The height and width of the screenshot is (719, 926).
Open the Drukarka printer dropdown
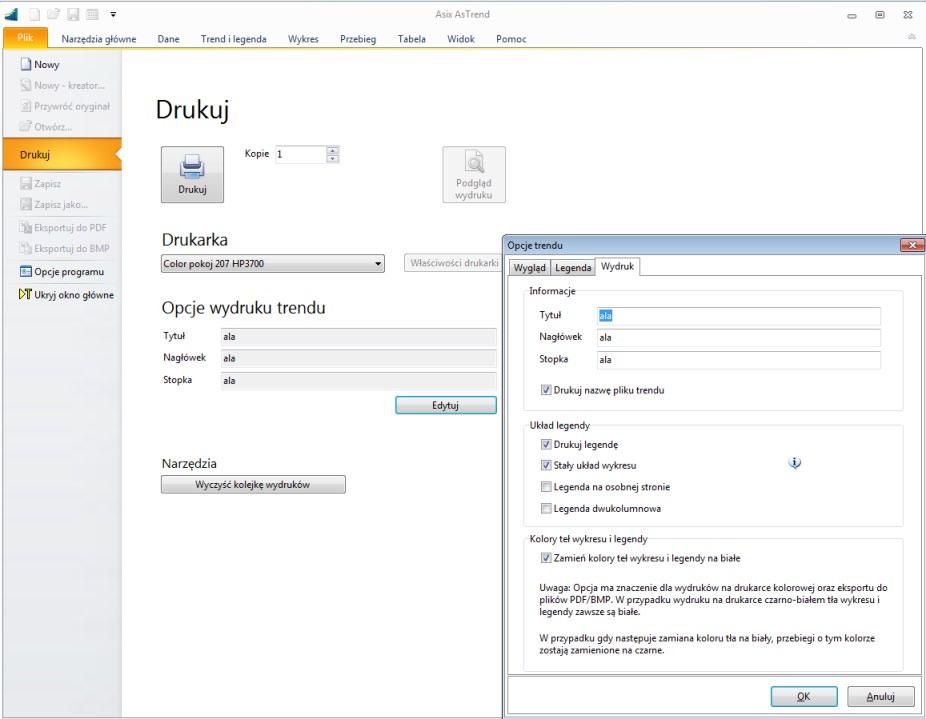coord(273,263)
